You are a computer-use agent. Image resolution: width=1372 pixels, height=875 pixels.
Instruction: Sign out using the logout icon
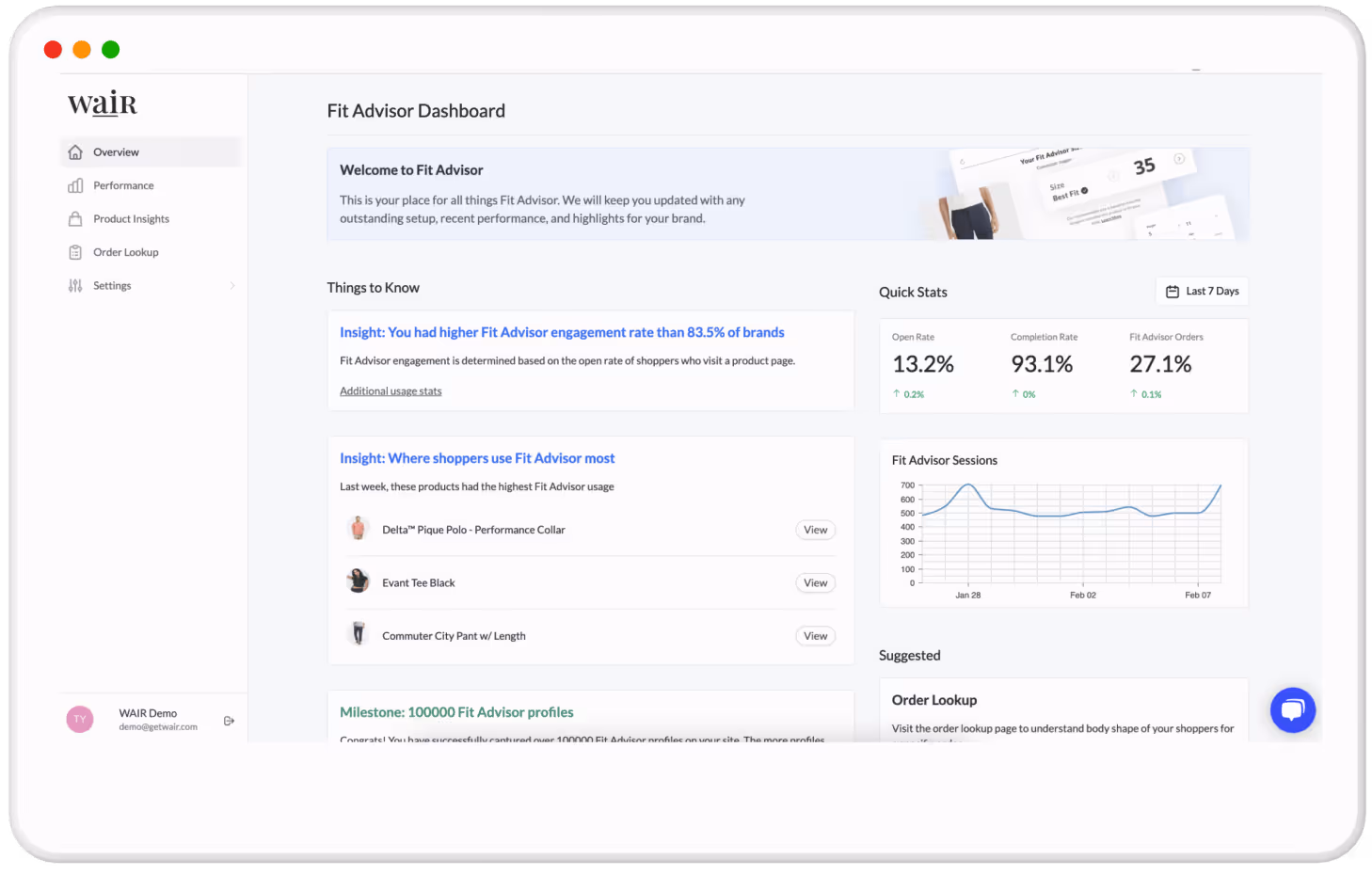[229, 720]
